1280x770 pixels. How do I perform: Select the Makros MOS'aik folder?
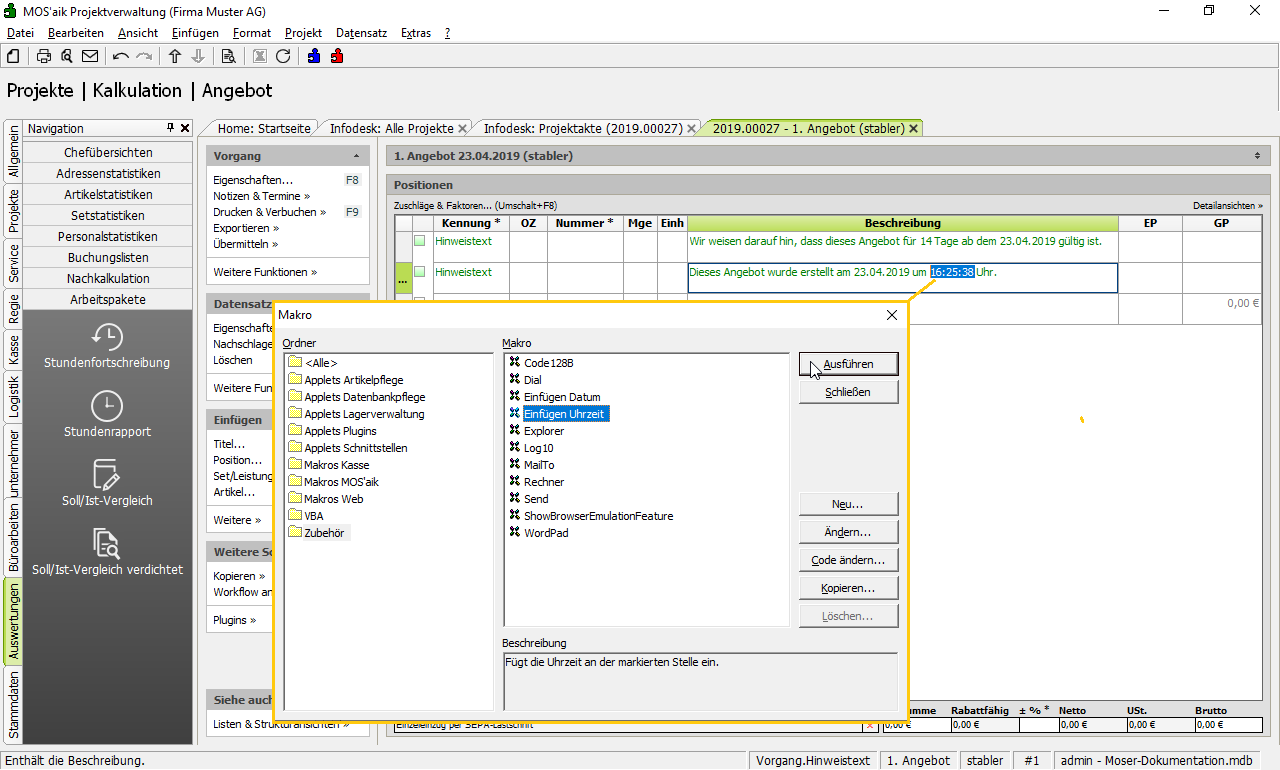[x=341, y=482]
